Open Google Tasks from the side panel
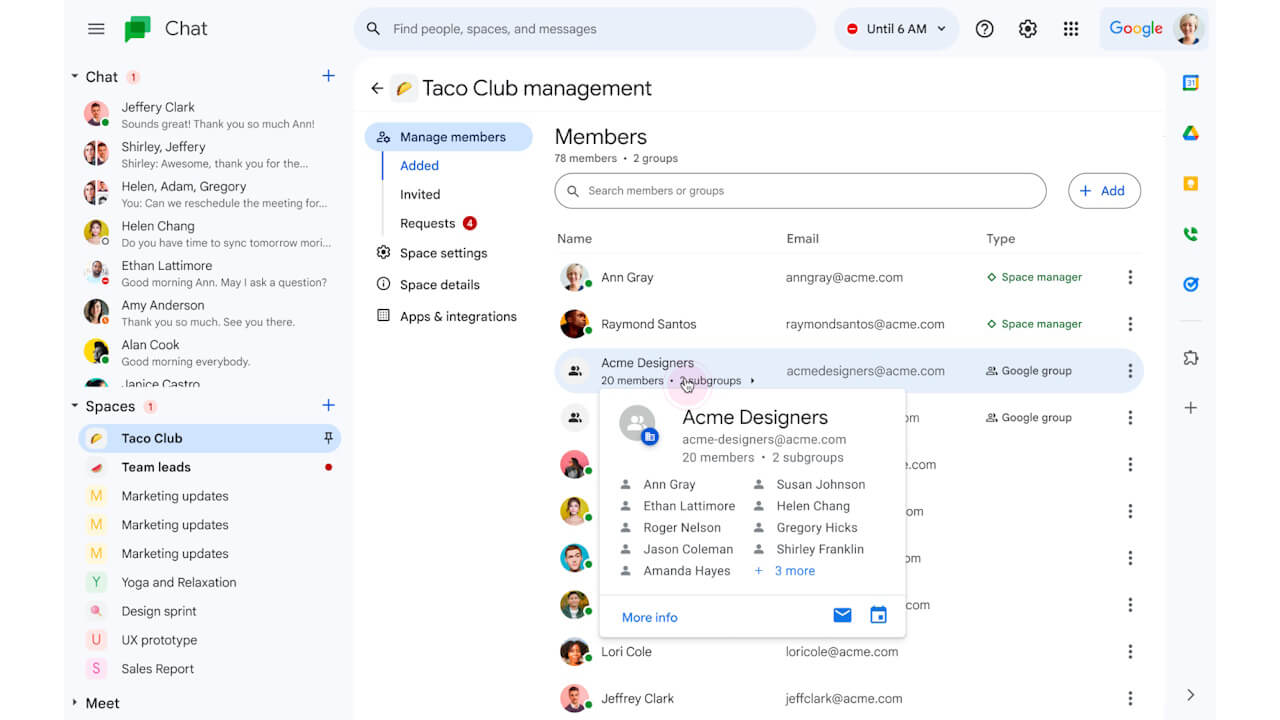 (1190, 283)
